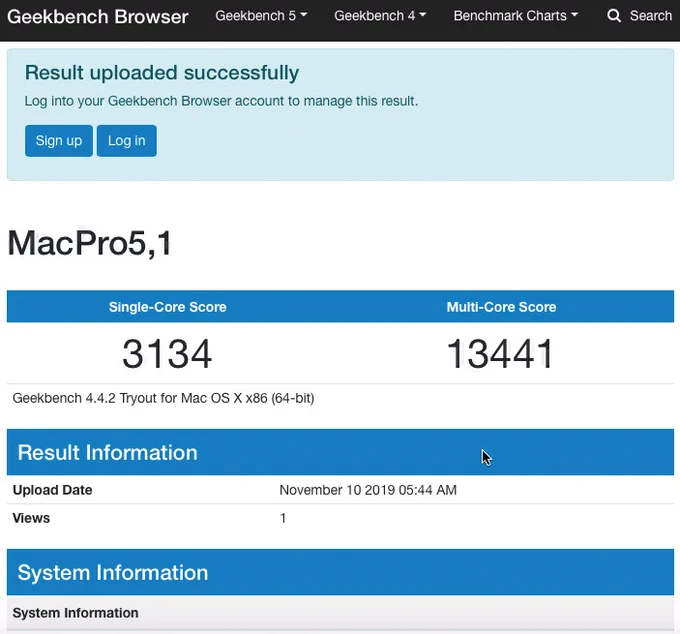The image size is (680, 634).
Task: Click the Result uploaded successfully heading
Action: pyautogui.click(x=162, y=72)
